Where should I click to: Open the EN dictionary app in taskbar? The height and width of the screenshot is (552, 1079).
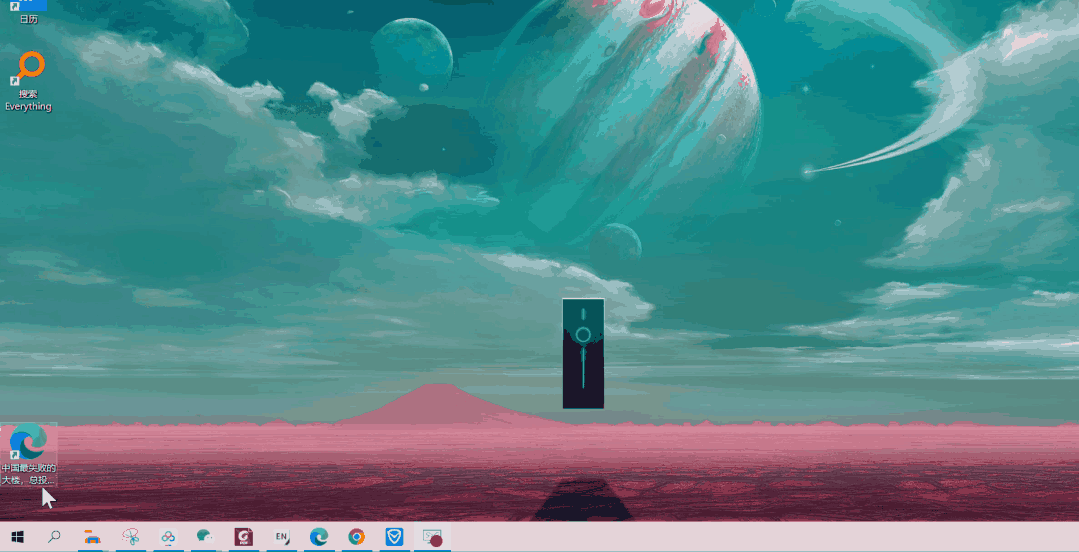[281, 537]
